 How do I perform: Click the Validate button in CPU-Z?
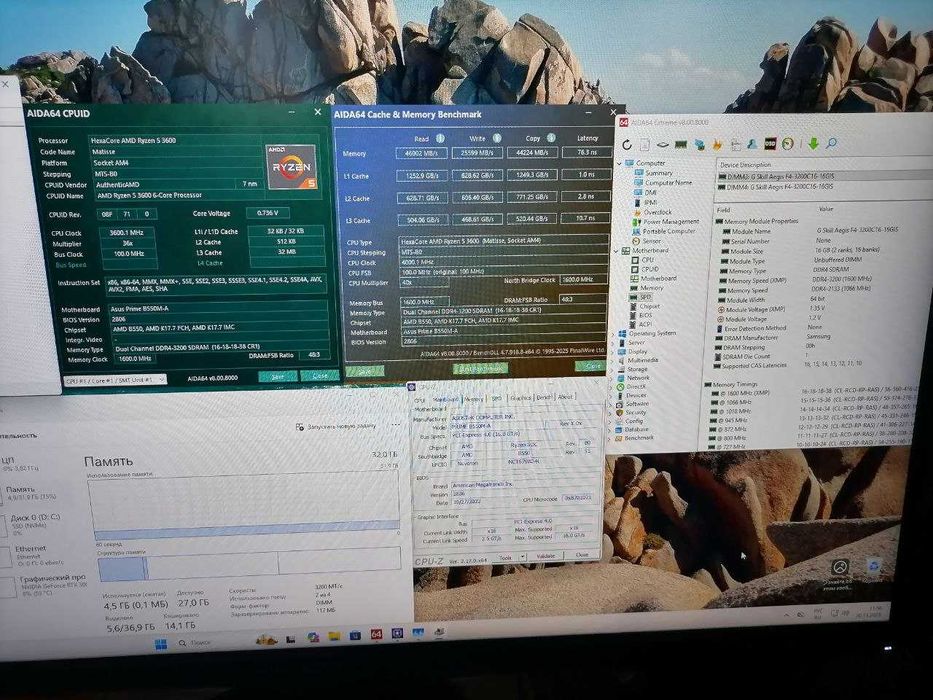546,556
